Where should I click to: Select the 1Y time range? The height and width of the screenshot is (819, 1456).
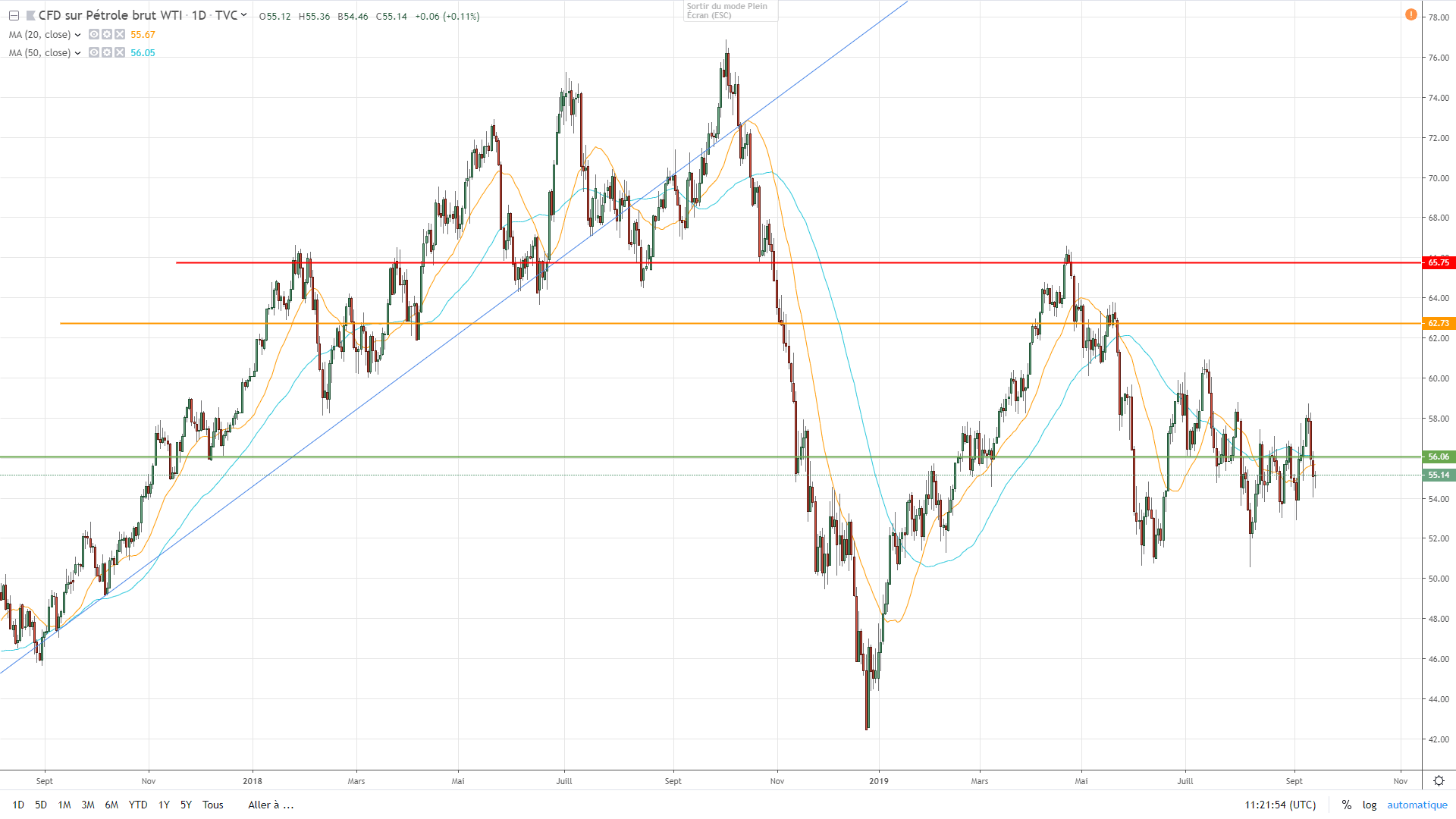(164, 805)
